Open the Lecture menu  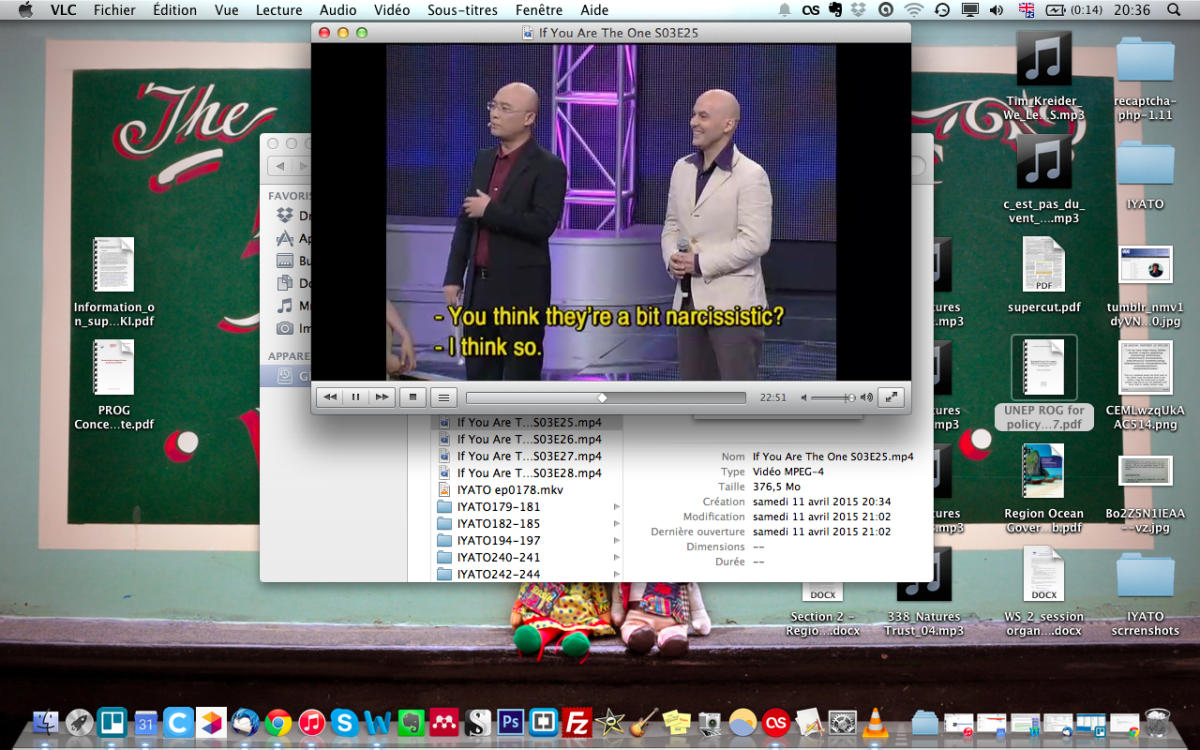click(279, 10)
